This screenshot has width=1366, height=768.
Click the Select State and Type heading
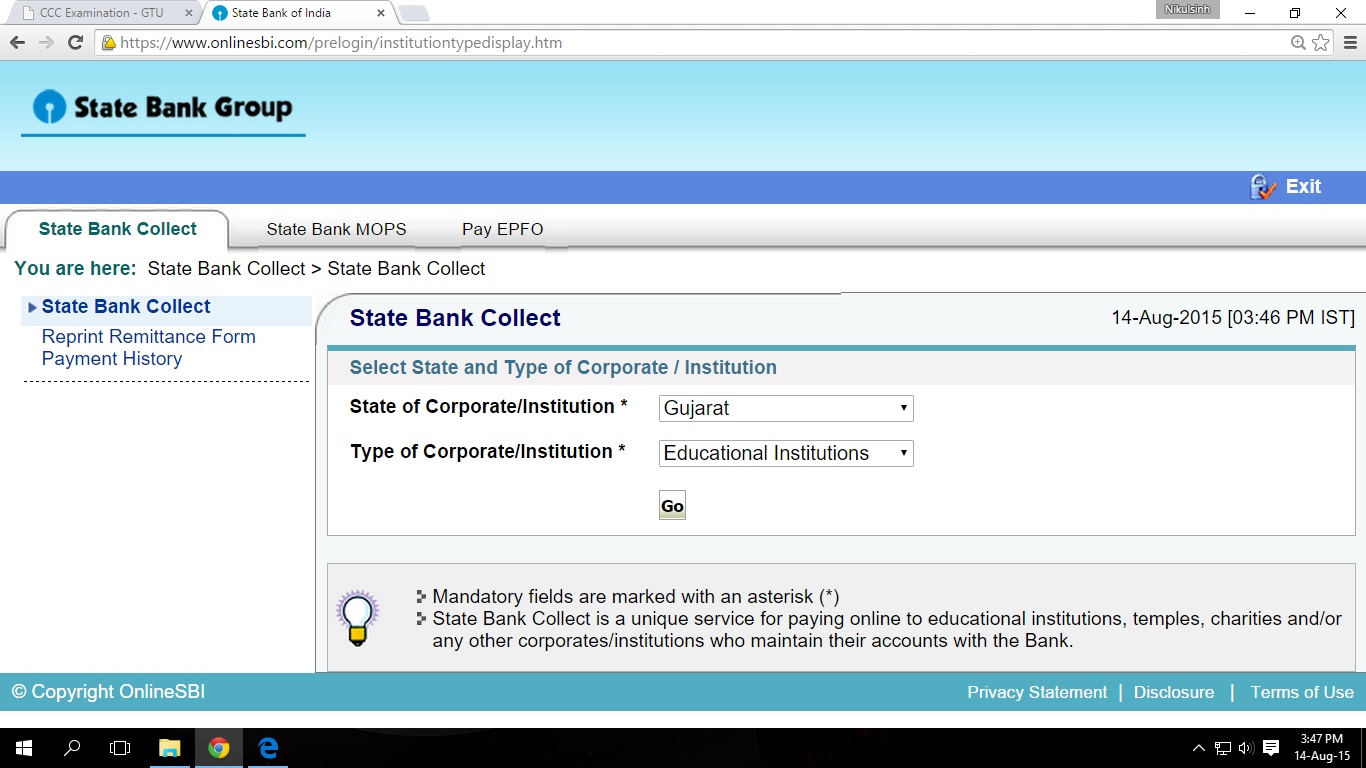pos(563,368)
